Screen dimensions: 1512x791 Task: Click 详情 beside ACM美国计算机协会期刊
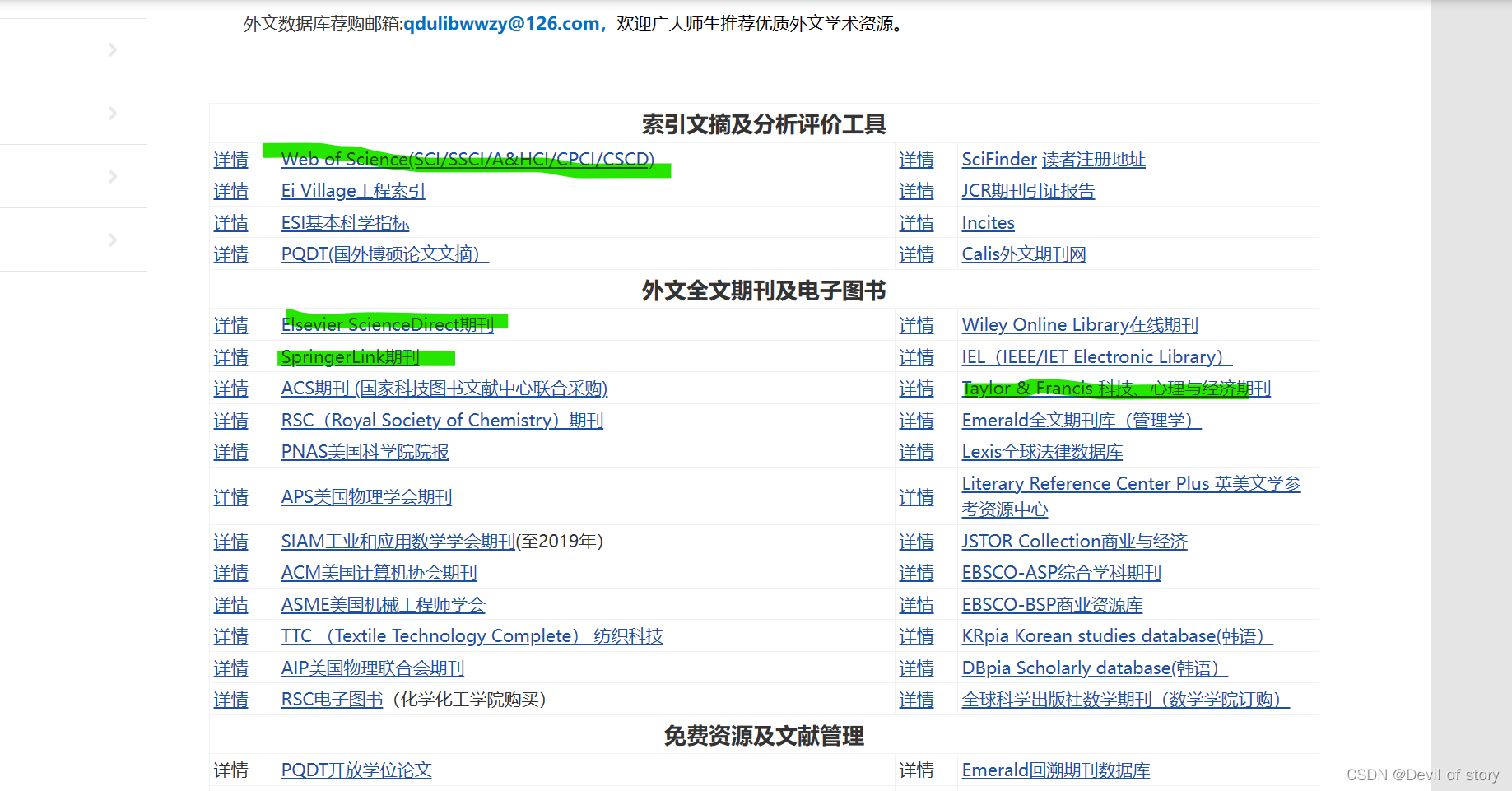coord(230,573)
